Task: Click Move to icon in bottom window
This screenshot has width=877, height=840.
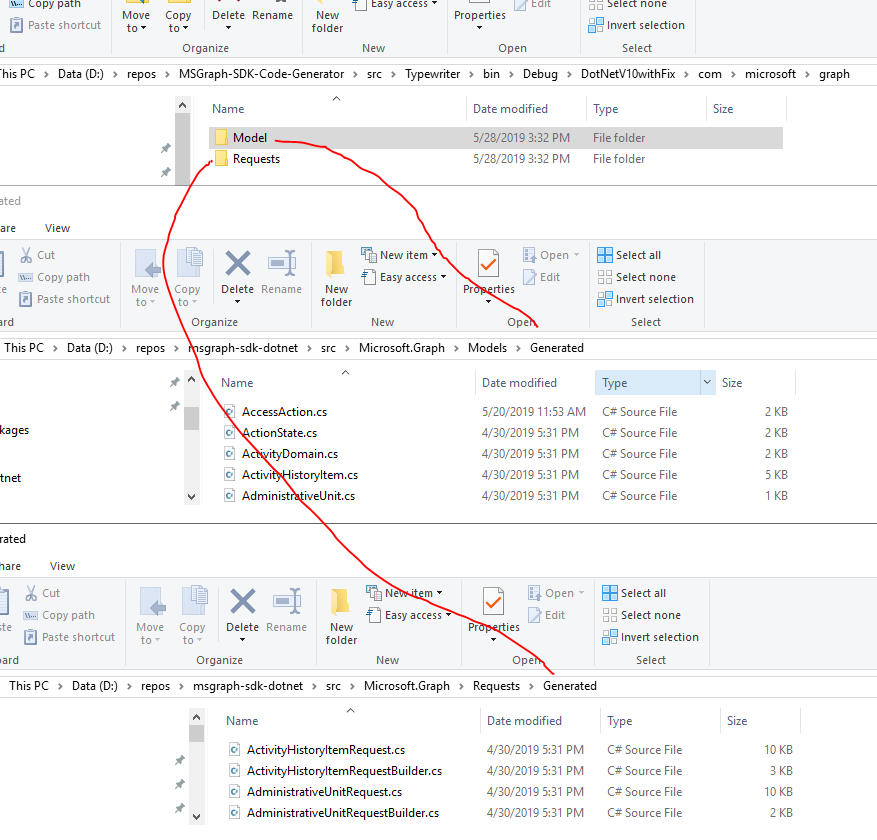Action: pos(153,602)
